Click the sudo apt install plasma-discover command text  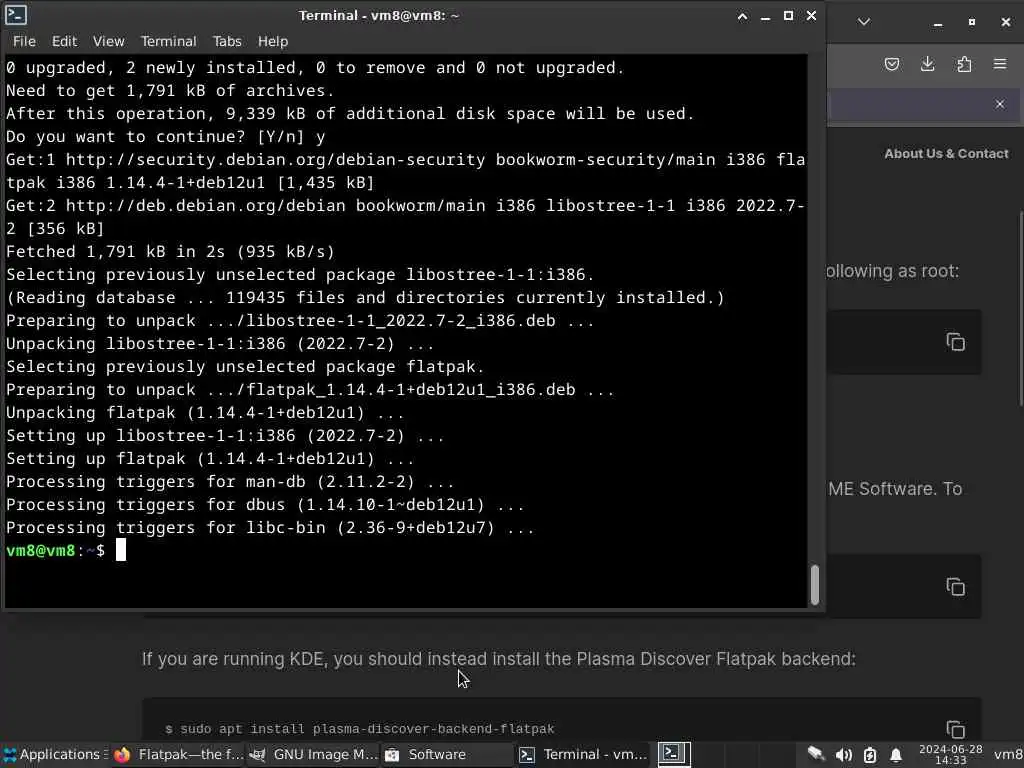coord(360,729)
